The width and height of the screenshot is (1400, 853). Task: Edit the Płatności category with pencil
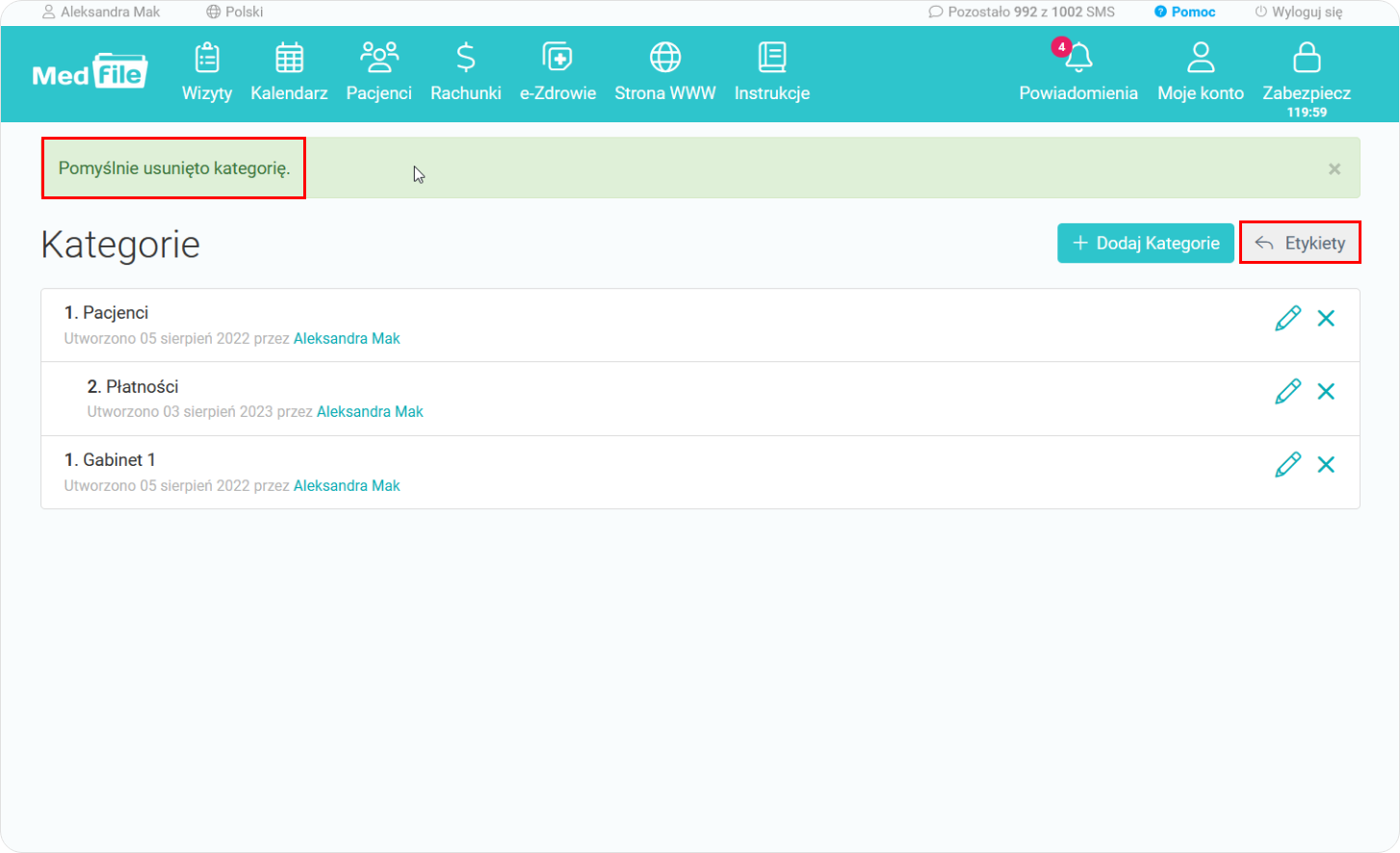(x=1288, y=391)
